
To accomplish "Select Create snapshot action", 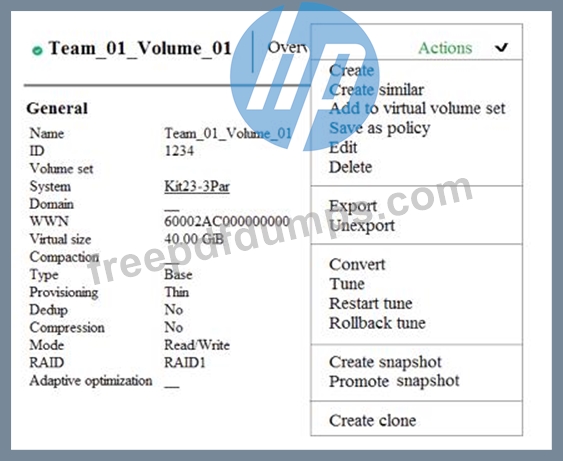I will [x=385, y=362].
